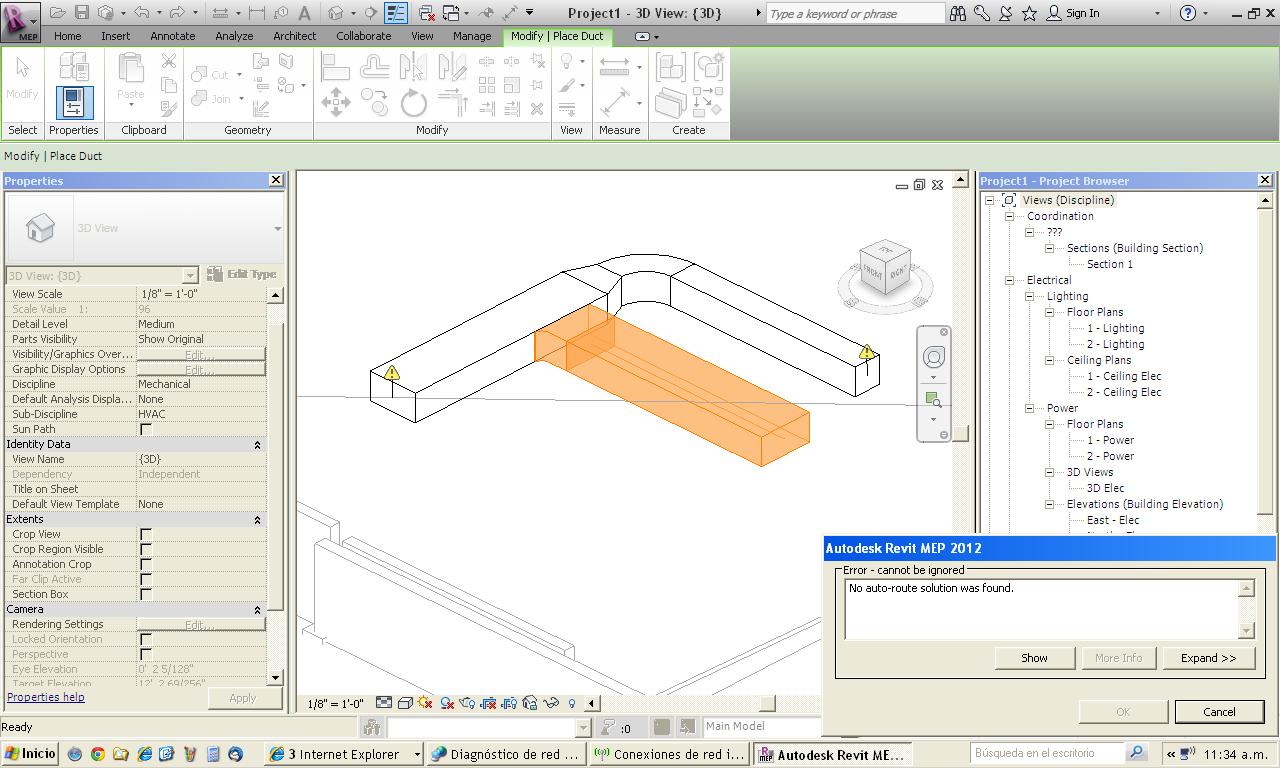Click the Properties palette ribbon icon
The width and height of the screenshot is (1280, 768).
pos(73,103)
